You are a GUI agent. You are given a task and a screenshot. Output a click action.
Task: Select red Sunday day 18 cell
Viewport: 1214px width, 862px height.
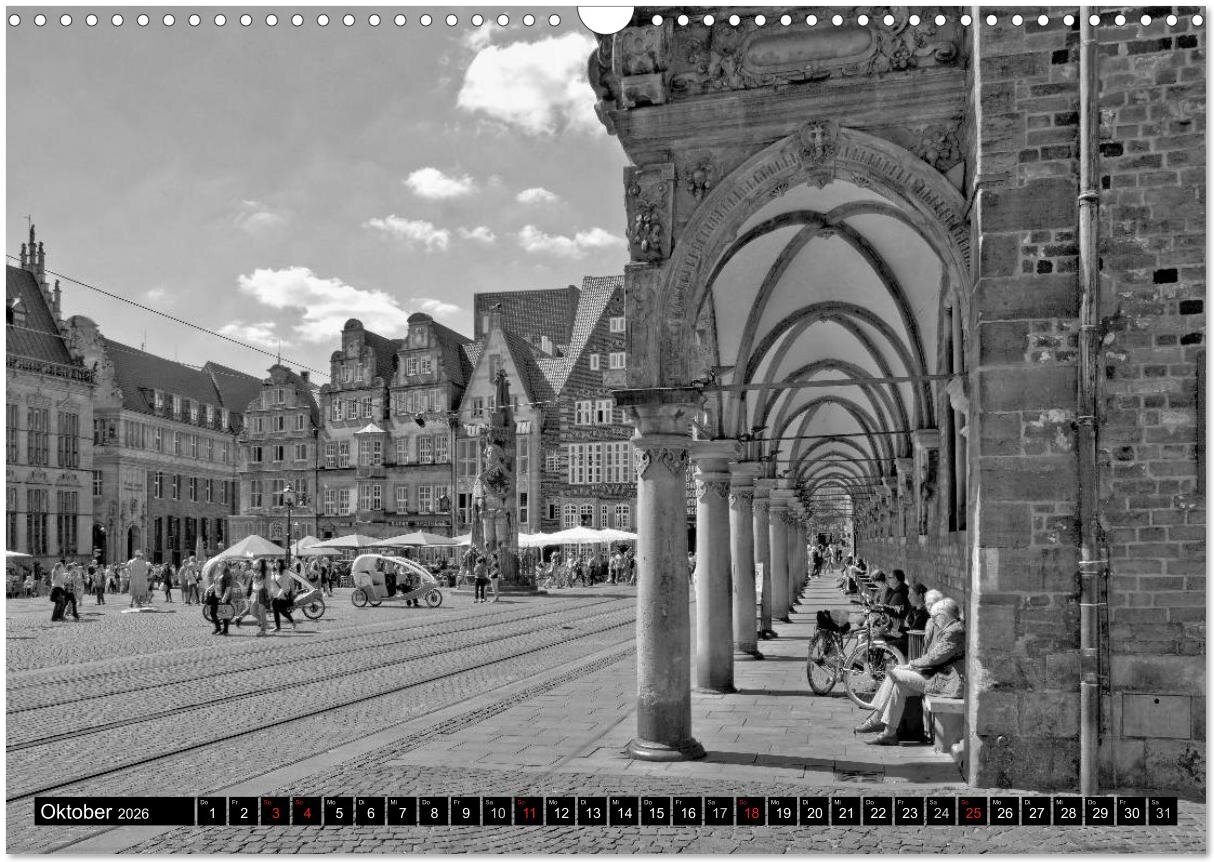click(x=750, y=811)
